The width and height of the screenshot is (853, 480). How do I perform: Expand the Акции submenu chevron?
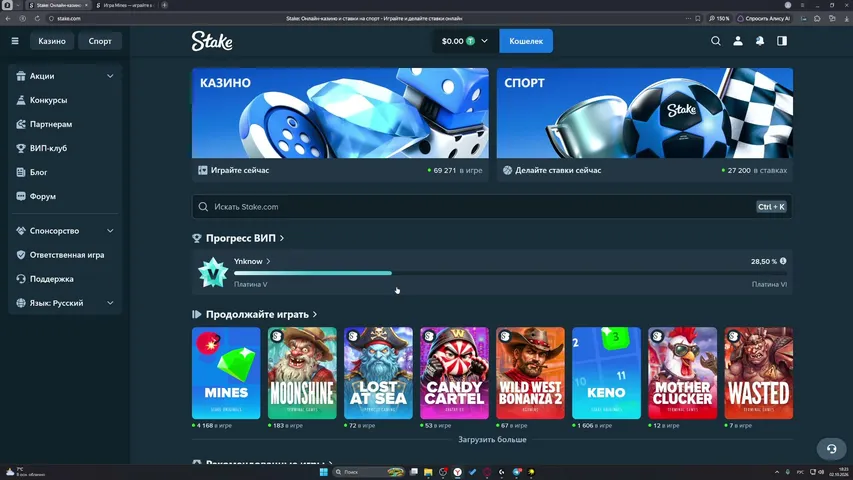110,76
